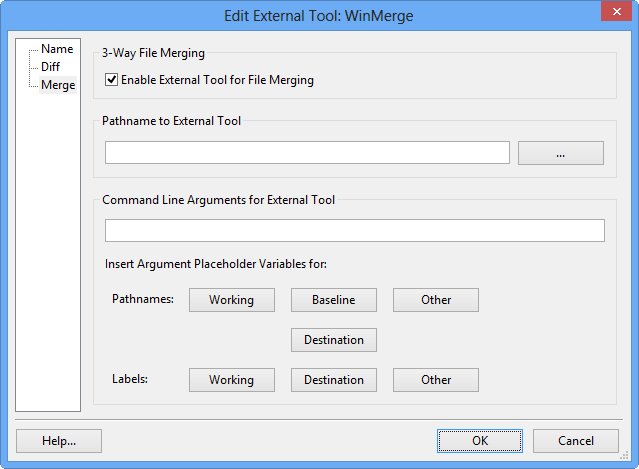Confirm the settings with OK
Image resolution: width=639 pixels, height=469 pixels.
[479, 441]
